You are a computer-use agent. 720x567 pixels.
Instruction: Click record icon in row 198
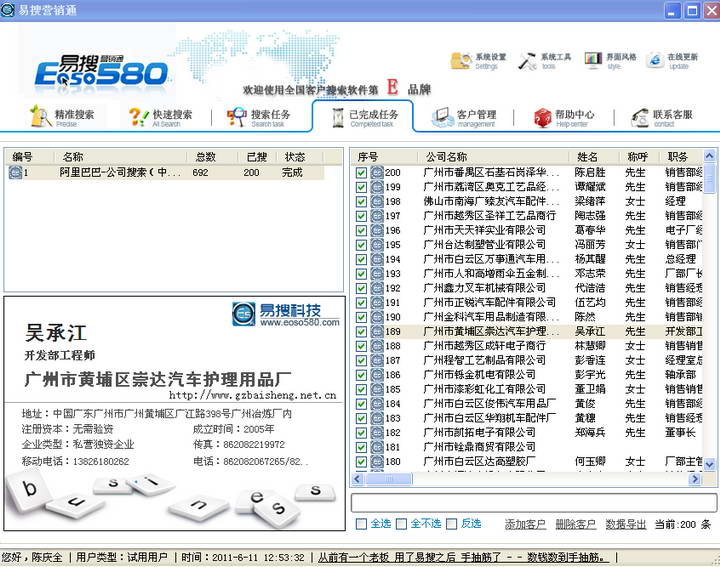[377, 202]
